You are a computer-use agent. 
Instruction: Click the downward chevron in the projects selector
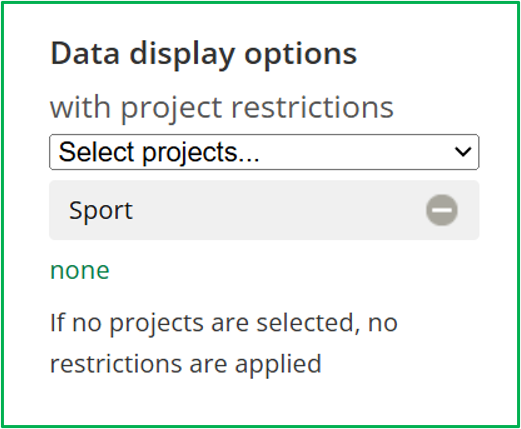[x=463, y=152]
